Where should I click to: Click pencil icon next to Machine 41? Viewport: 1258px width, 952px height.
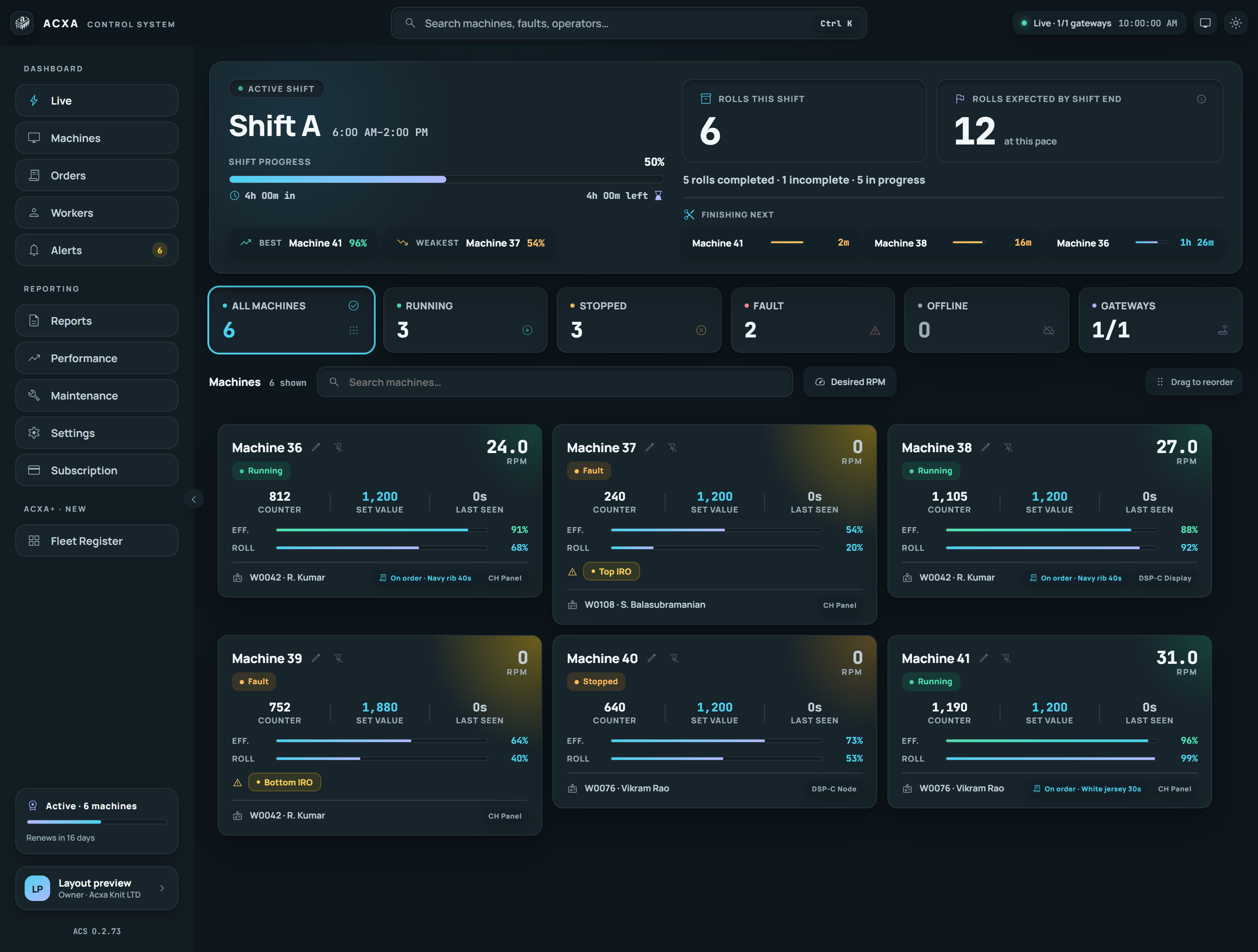click(x=983, y=658)
